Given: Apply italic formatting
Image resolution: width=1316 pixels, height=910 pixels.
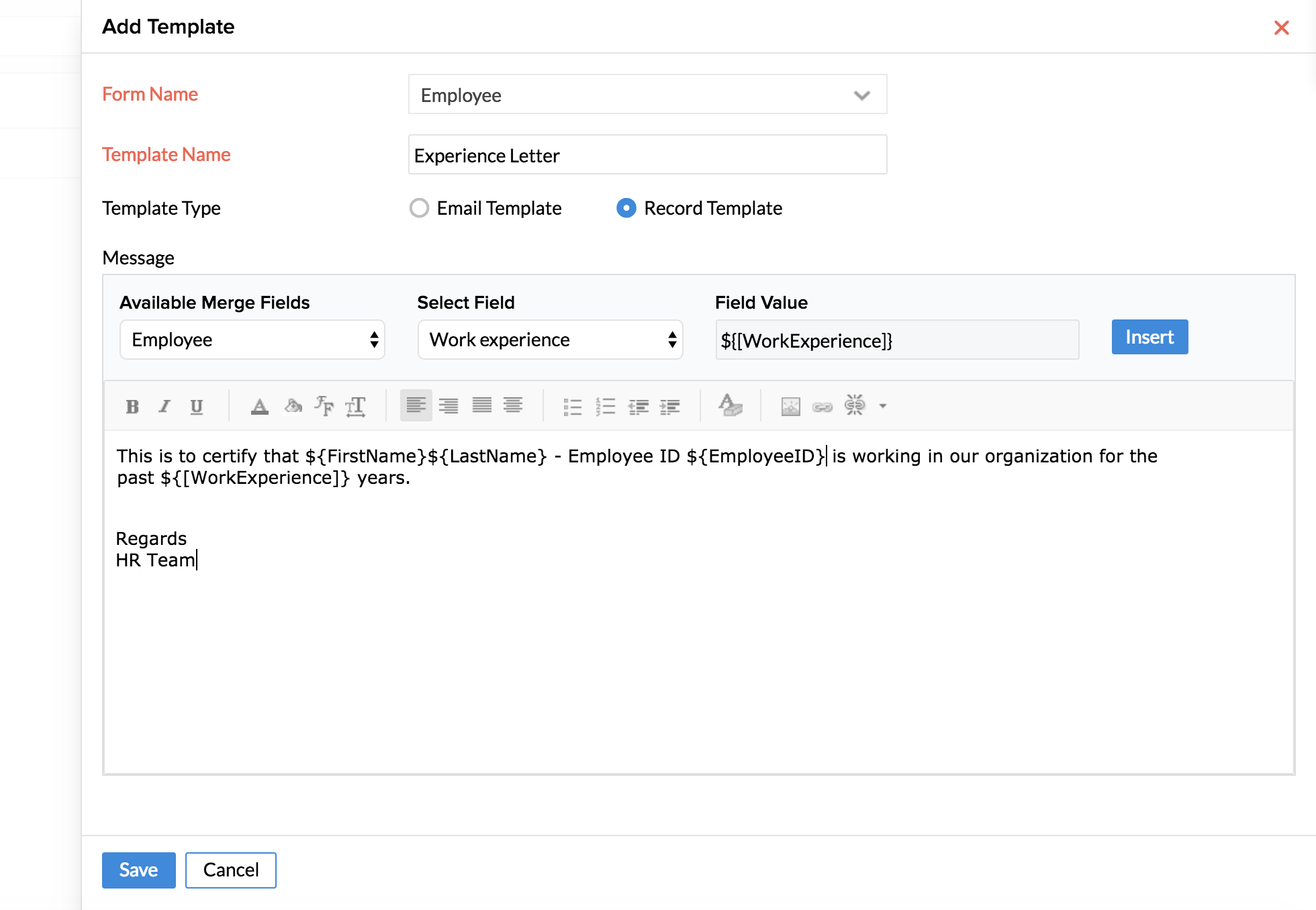Looking at the screenshot, I should [x=164, y=406].
